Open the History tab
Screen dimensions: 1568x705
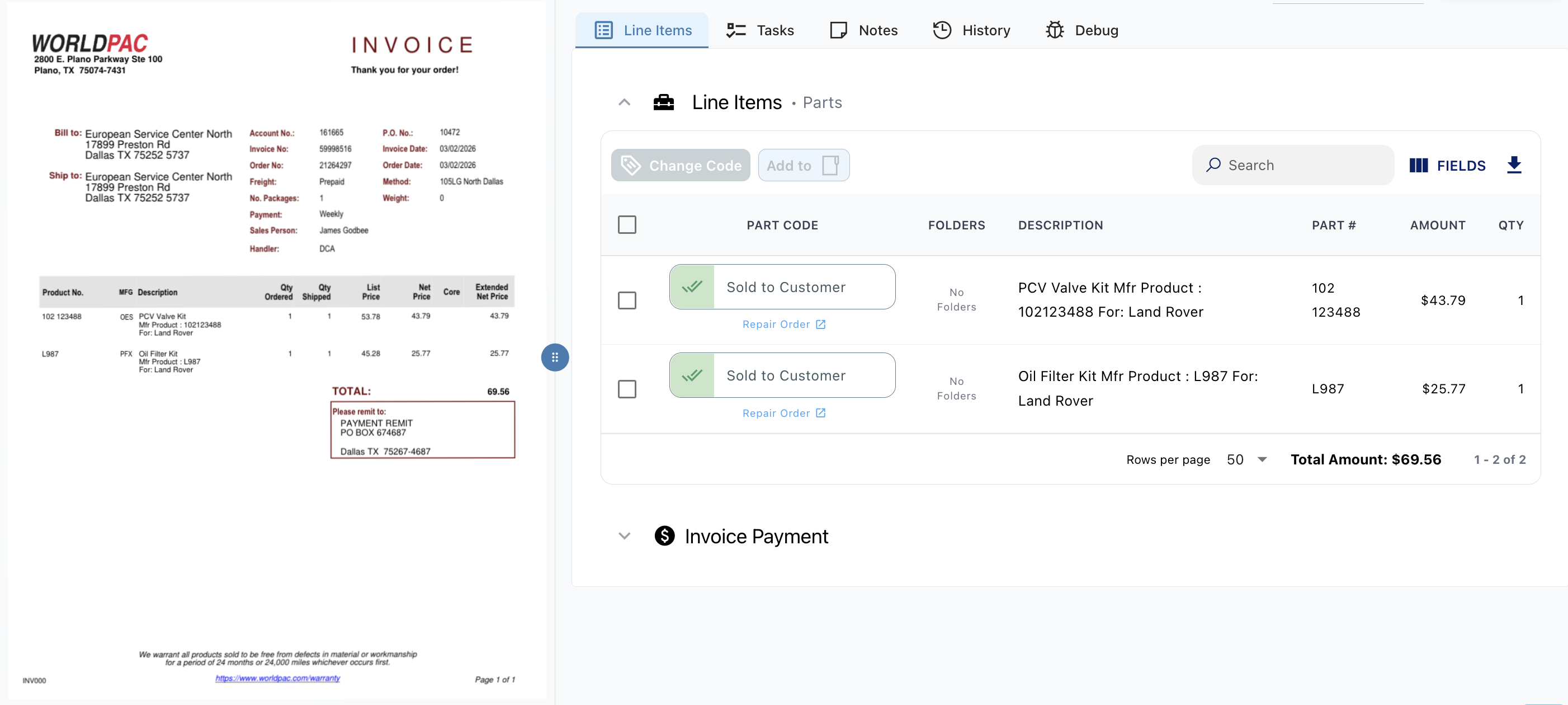click(971, 30)
